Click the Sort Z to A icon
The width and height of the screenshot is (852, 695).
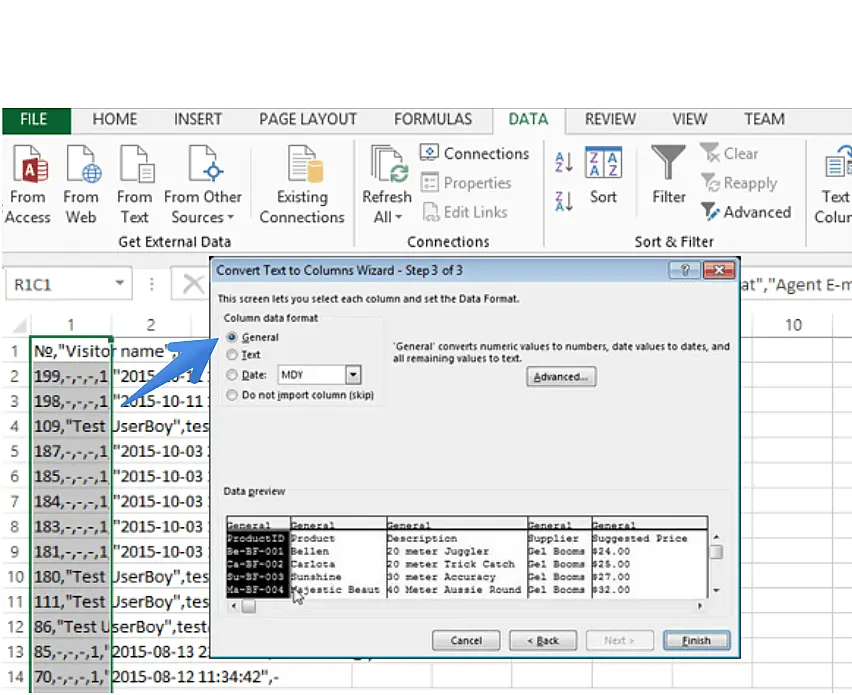point(563,201)
